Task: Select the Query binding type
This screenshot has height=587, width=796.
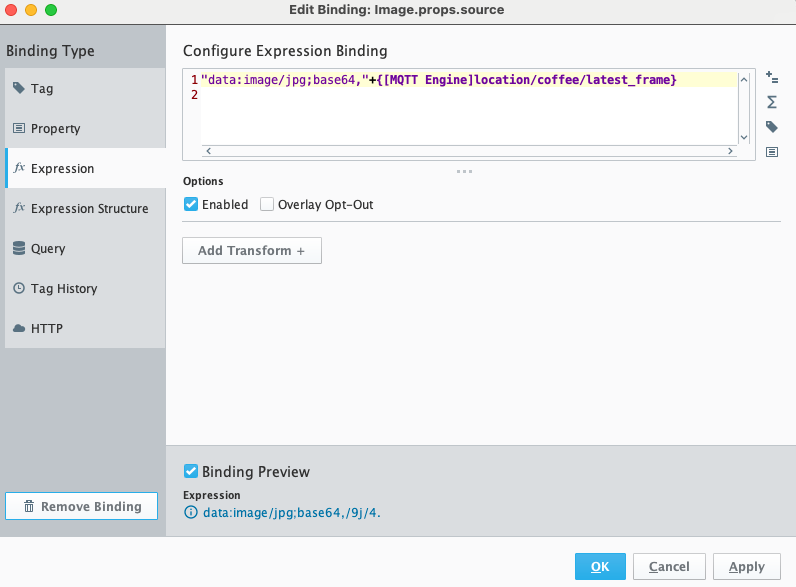Action: [x=85, y=248]
